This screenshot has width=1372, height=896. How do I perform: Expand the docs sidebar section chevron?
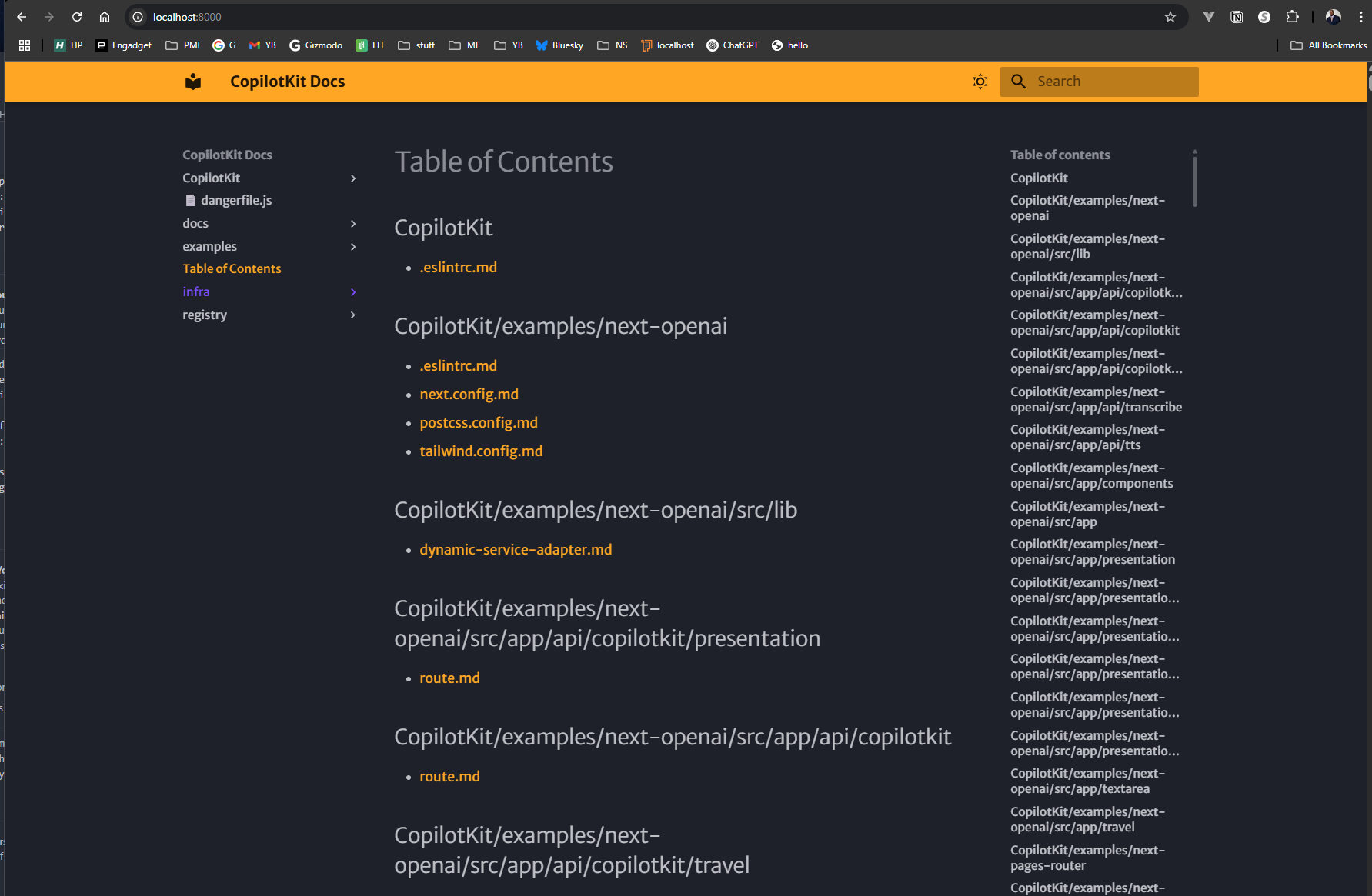353,224
